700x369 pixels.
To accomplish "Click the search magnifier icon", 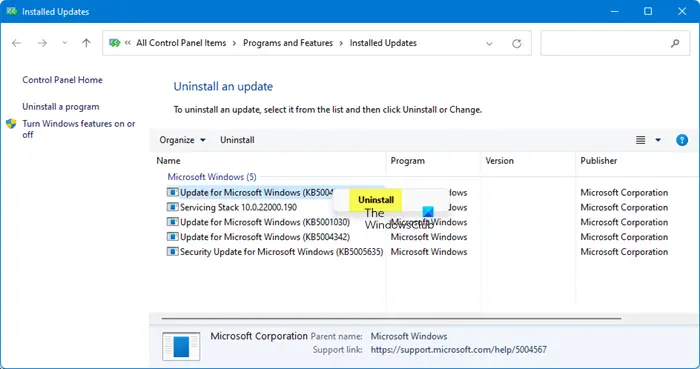I will 675,43.
